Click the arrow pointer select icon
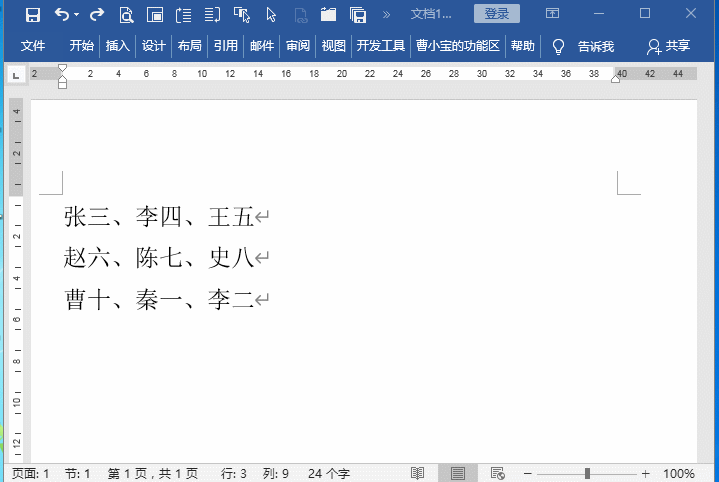This screenshot has width=719, height=482. point(271,15)
